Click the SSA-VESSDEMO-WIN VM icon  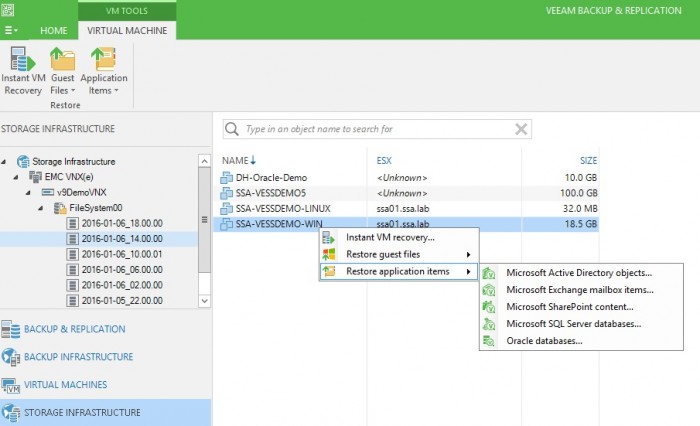tap(226, 224)
